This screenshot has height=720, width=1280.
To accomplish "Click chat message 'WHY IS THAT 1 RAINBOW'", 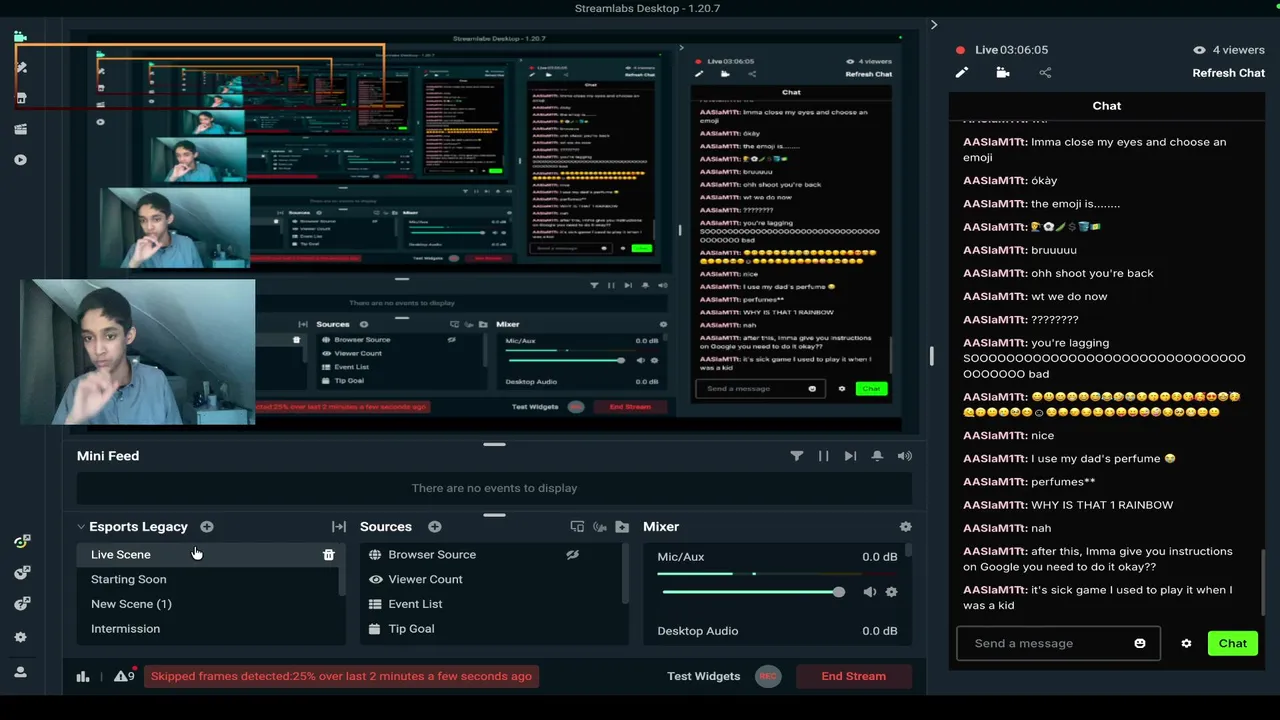I will 1102,505.
